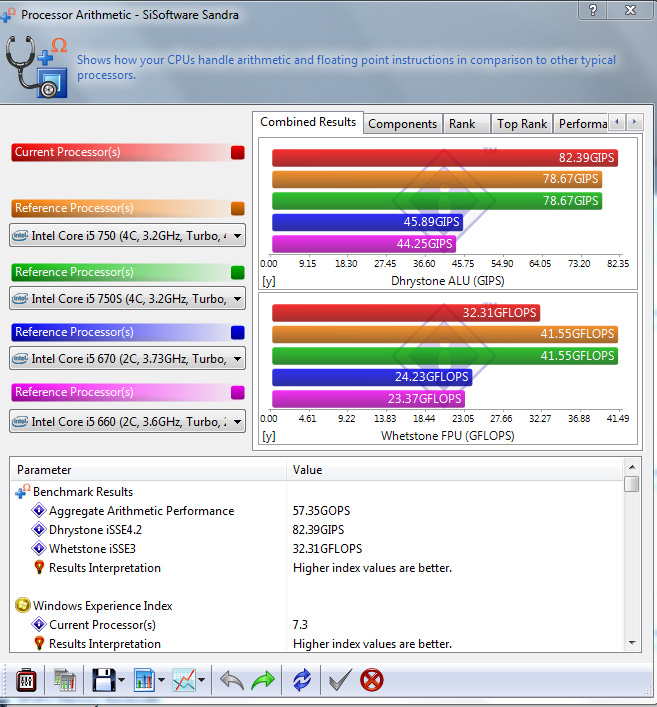The image size is (657, 707).
Task: Click the 45.89GIPS blue bar
Action: 367,222
